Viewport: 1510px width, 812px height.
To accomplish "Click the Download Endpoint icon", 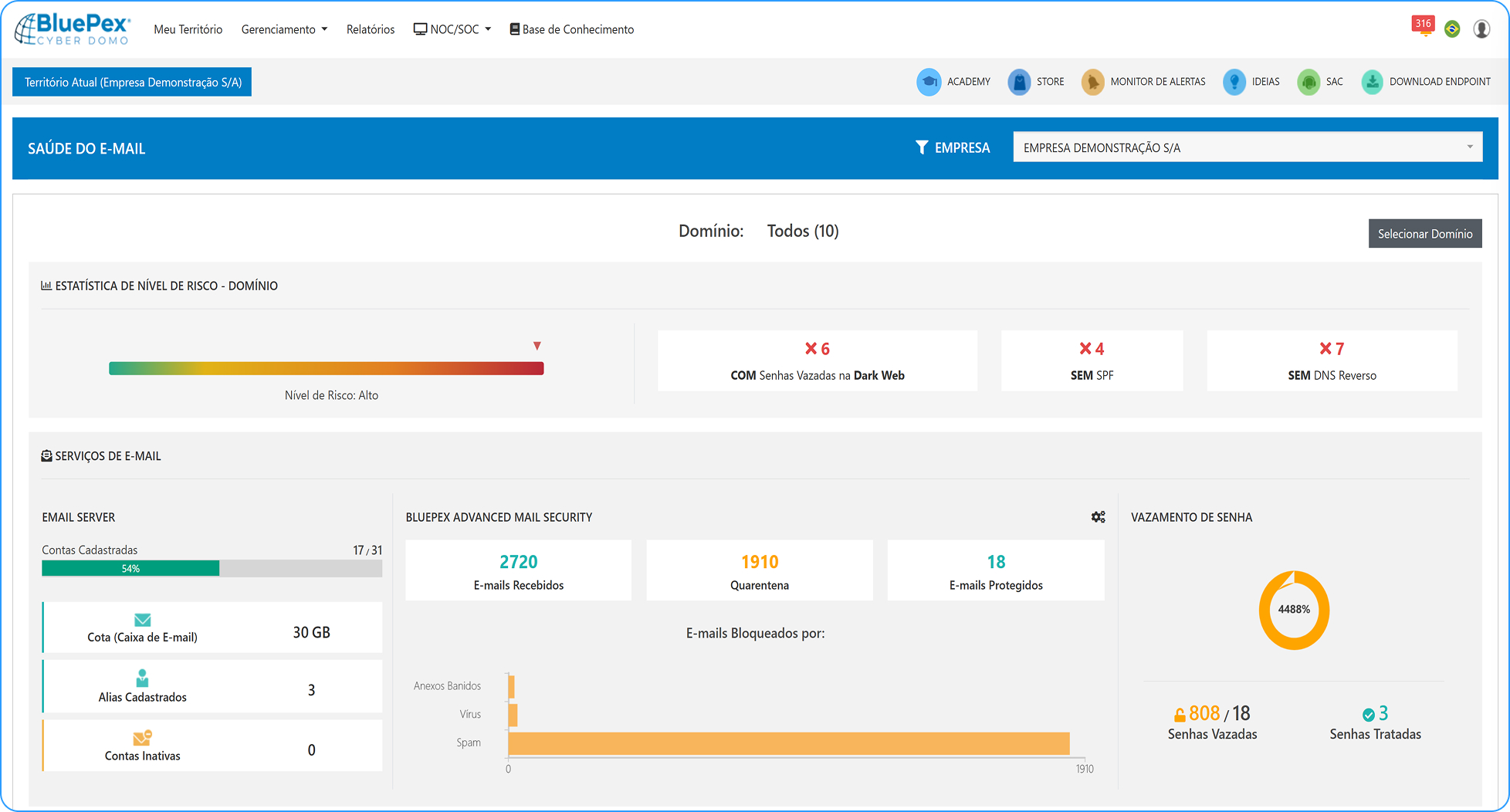I will tap(1372, 82).
